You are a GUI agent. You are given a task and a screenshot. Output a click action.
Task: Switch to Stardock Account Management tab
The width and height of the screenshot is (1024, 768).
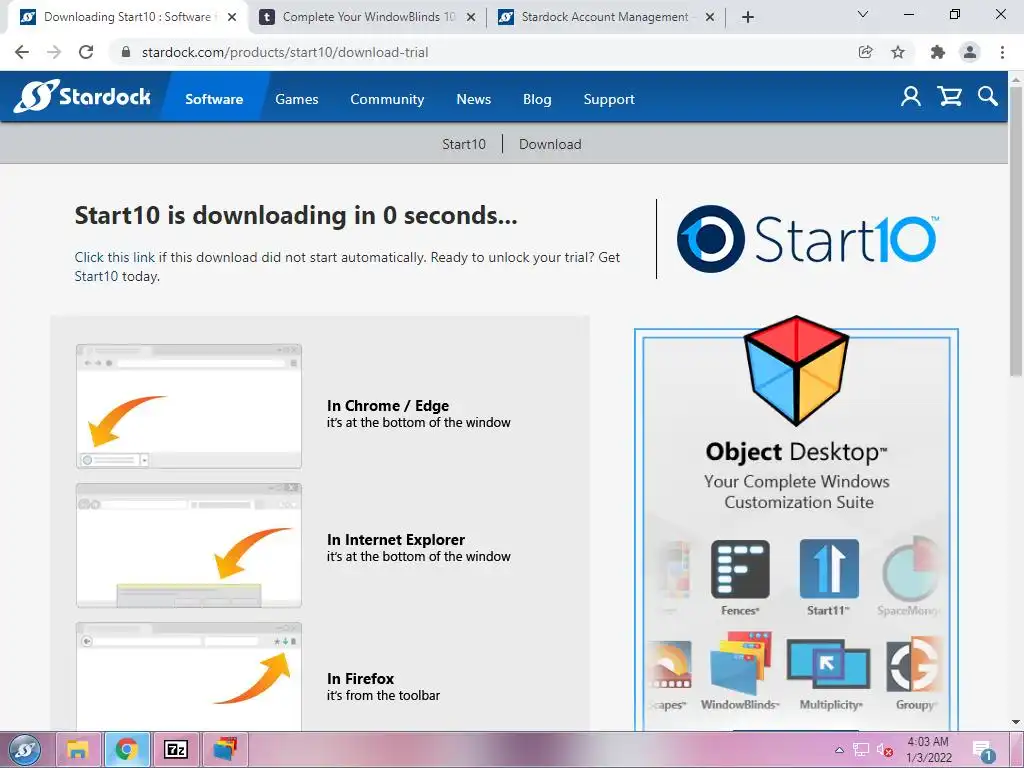pyautogui.click(x=605, y=17)
